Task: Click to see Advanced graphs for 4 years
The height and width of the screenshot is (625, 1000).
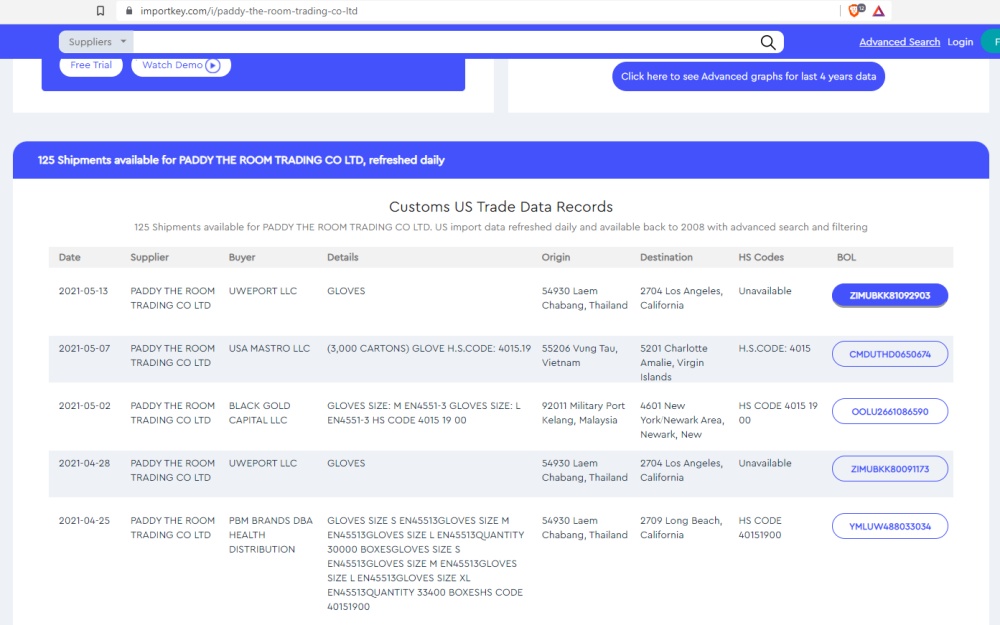Action: coord(748,77)
